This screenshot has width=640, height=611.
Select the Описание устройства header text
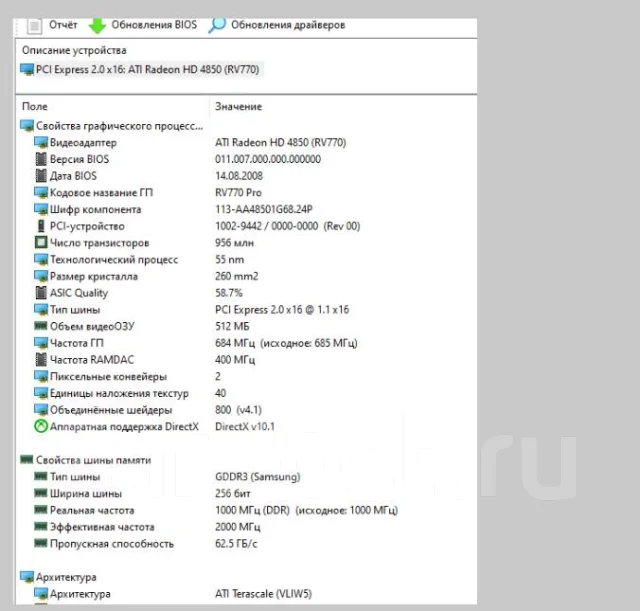[x=74, y=50]
